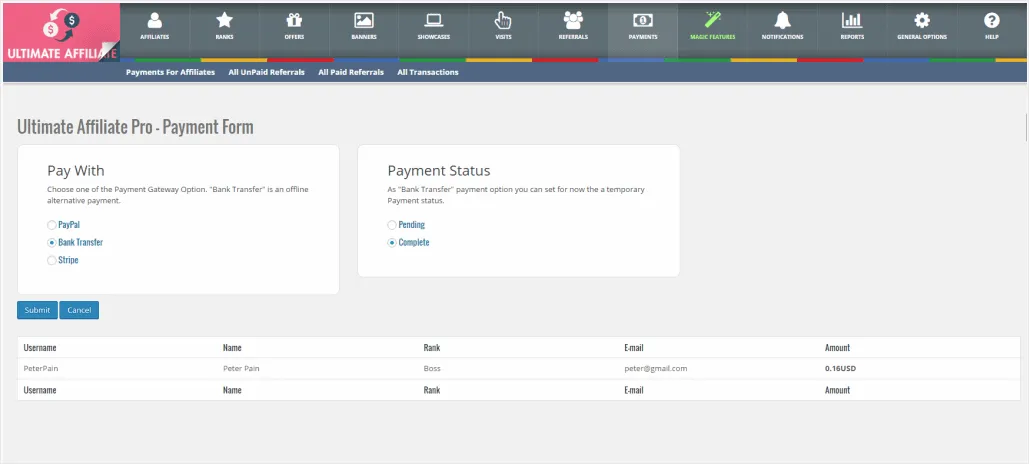Screen dimensions: 1029x464
Task: Go to Payments For Affiliates tab
Action: click(171, 72)
